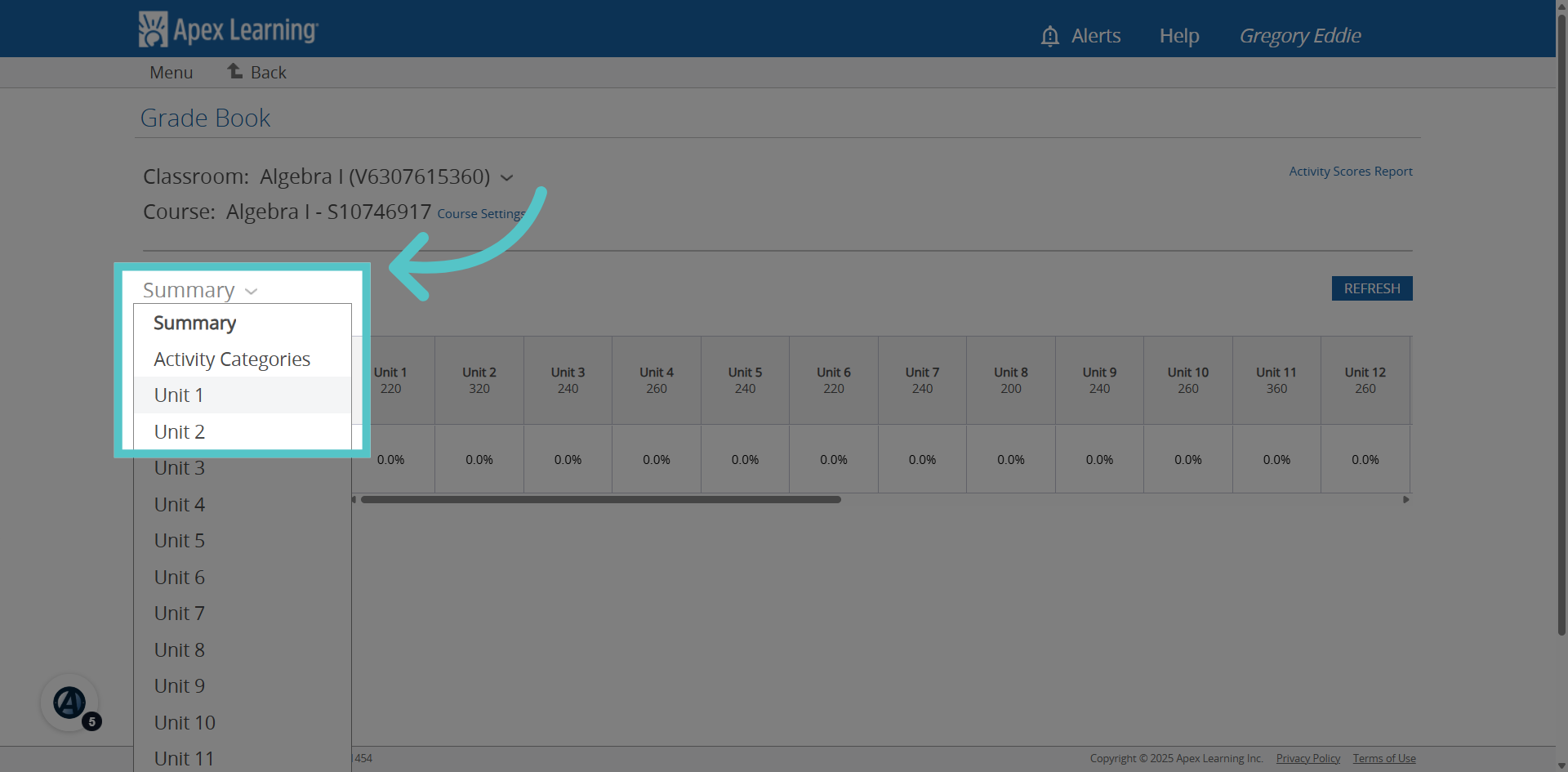
Task: Expand the Classroom Algebra I dropdown chevron
Action: click(506, 178)
